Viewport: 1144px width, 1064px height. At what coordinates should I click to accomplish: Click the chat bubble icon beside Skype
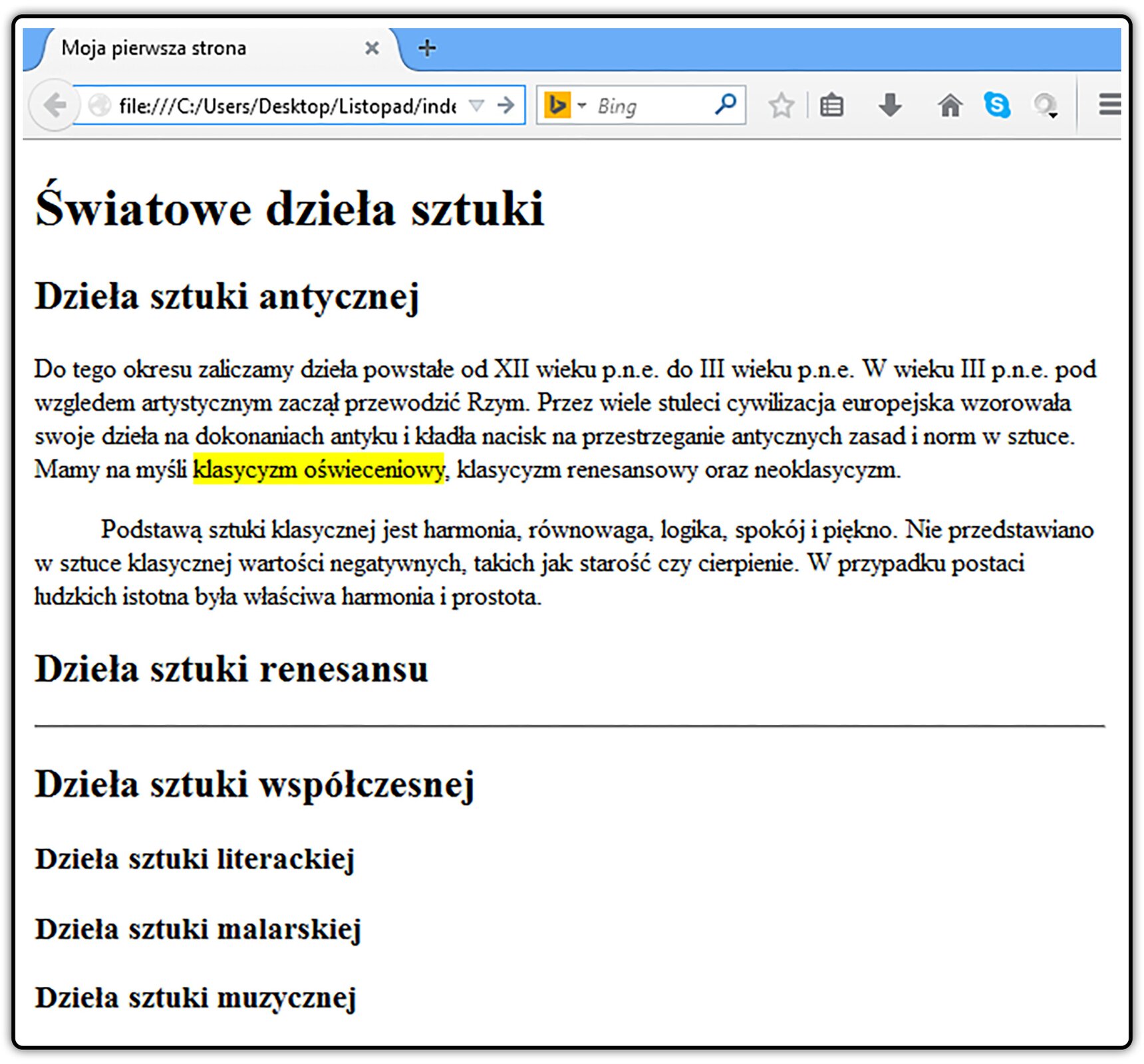coord(1045,106)
